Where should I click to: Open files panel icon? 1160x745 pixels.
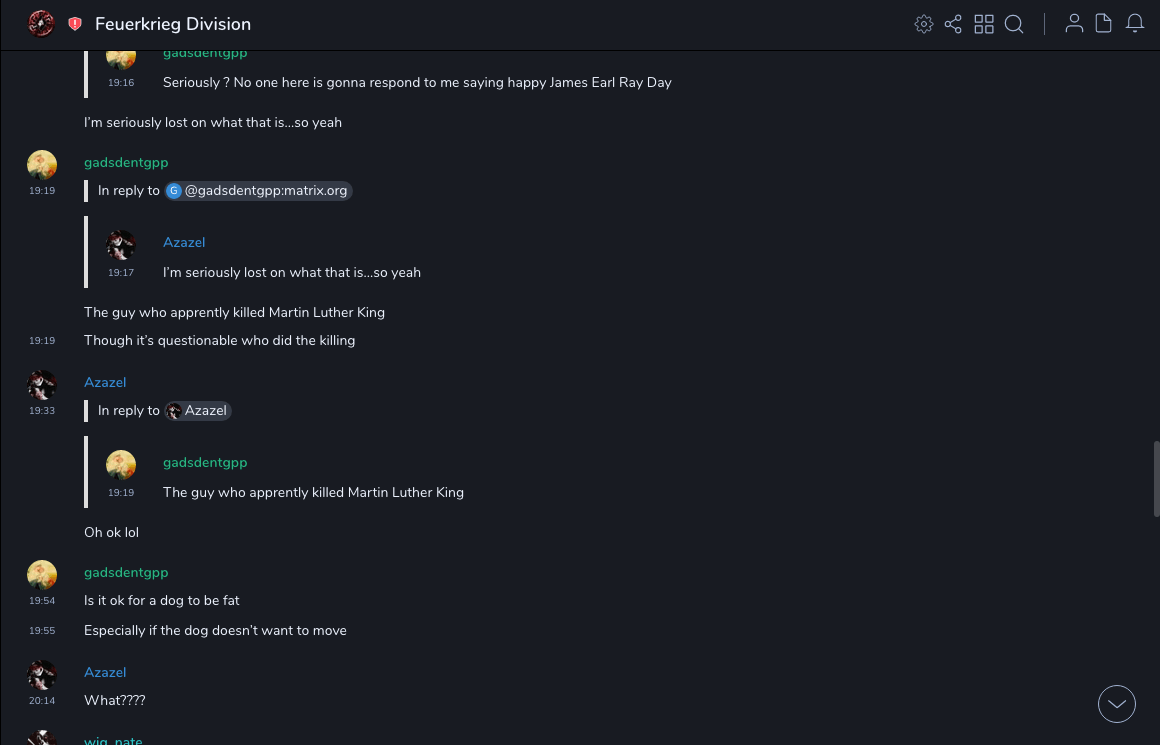(1104, 24)
